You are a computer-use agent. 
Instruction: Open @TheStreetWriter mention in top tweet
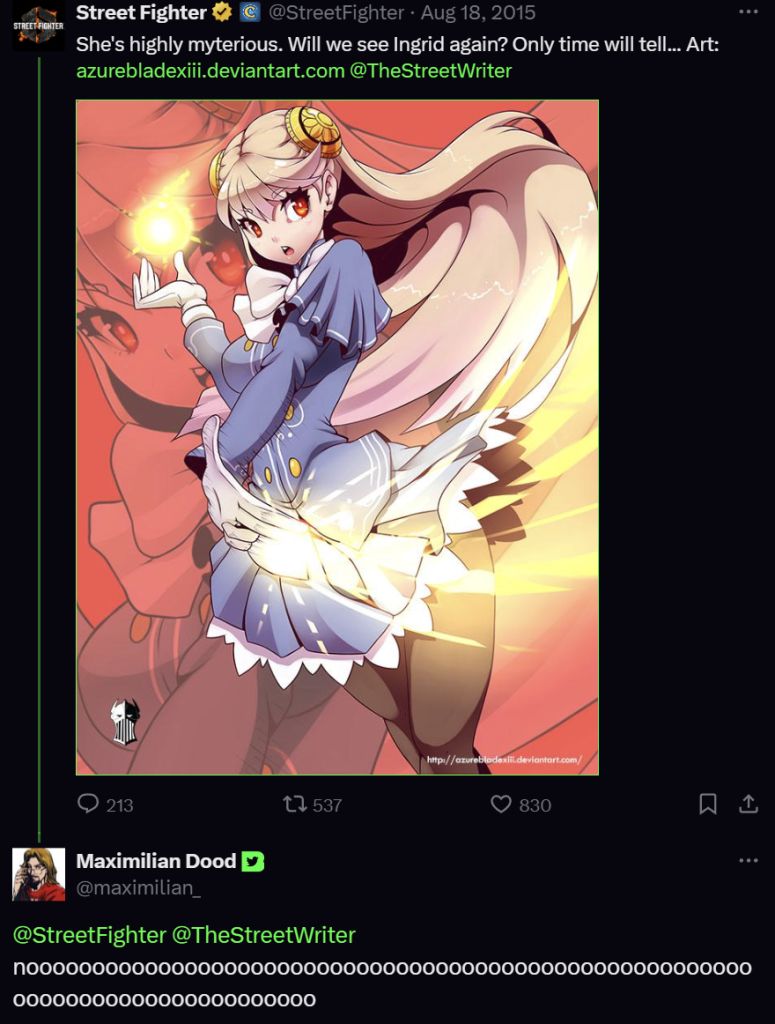(431, 71)
